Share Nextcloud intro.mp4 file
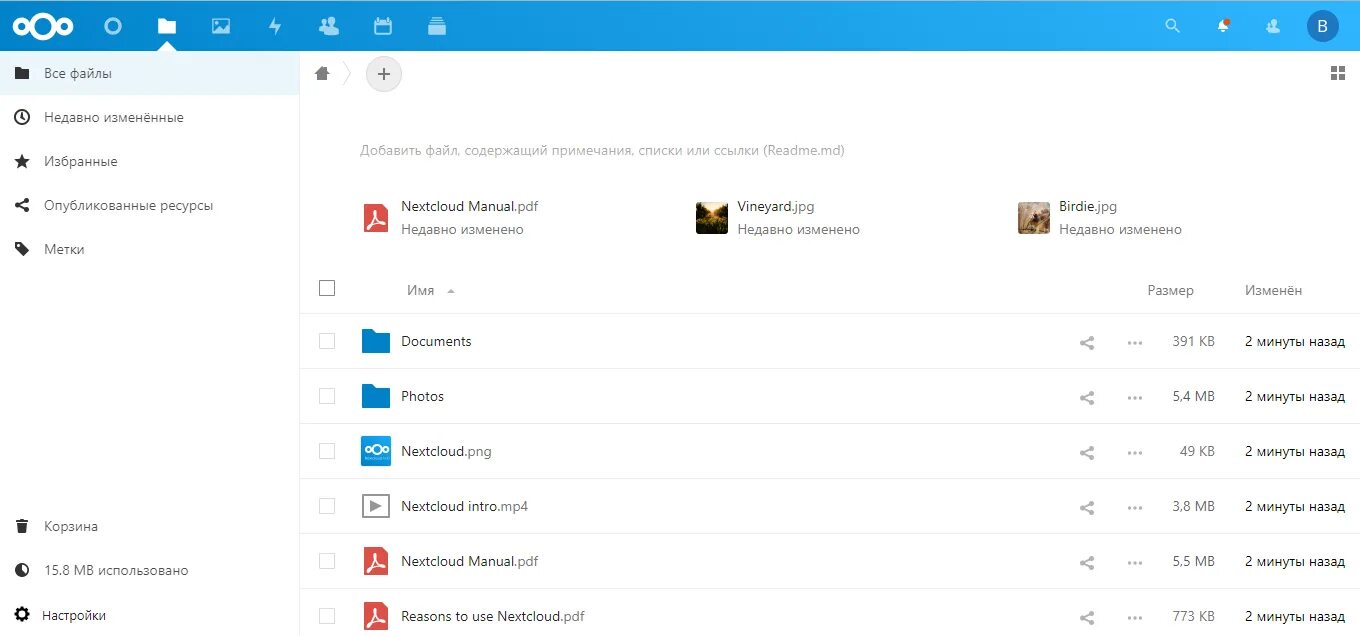1360x636 pixels. 1087,507
